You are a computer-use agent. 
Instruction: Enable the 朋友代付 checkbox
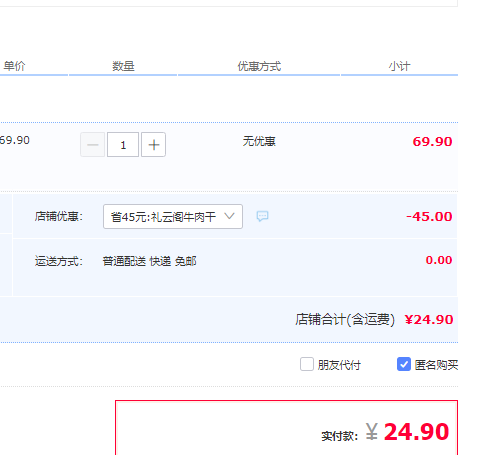tap(307, 364)
